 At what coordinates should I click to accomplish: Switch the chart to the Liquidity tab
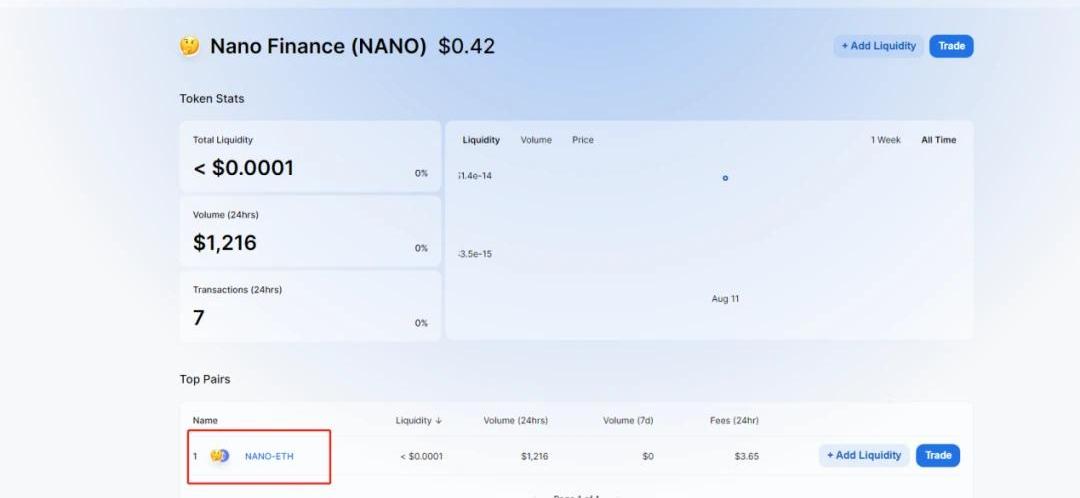pos(481,140)
